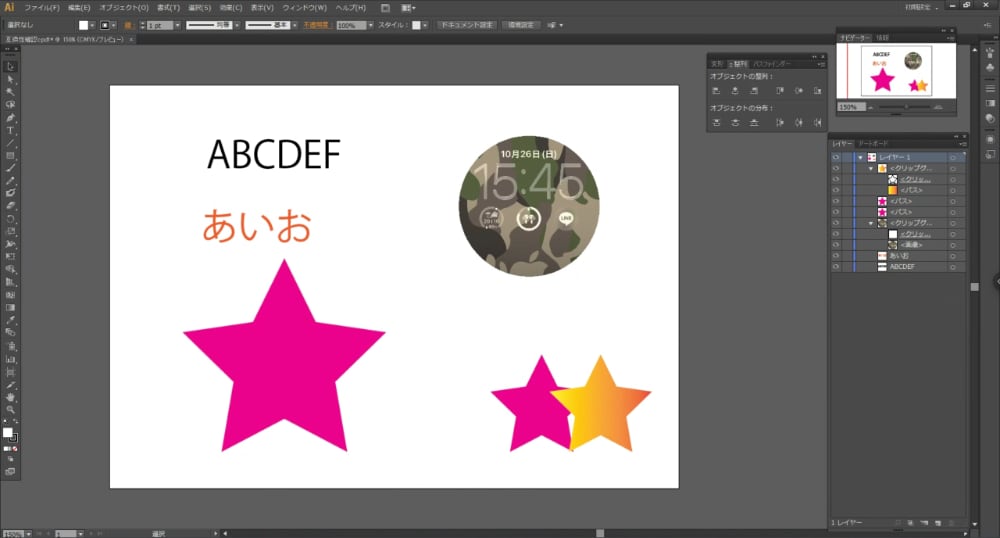Collapse the レイヤー 1 layer tree
The image size is (1000, 538).
(x=859, y=157)
